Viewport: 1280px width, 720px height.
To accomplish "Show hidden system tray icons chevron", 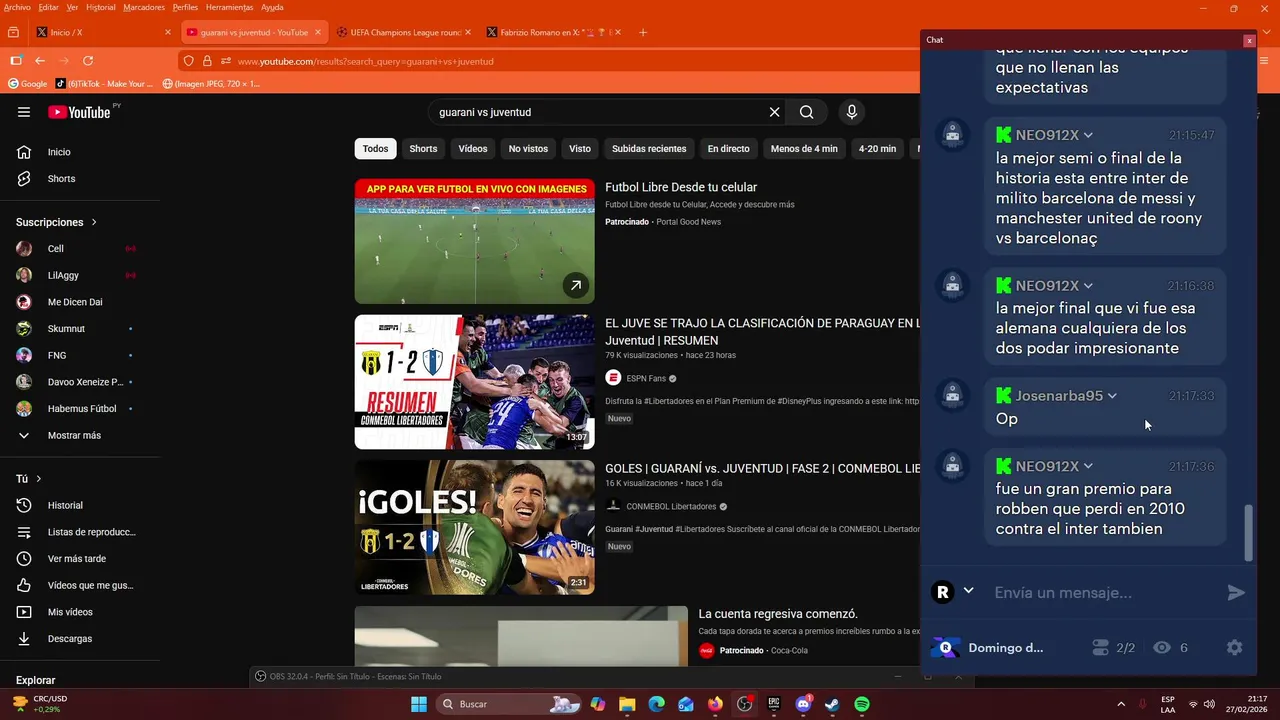I will [x=1120, y=704].
